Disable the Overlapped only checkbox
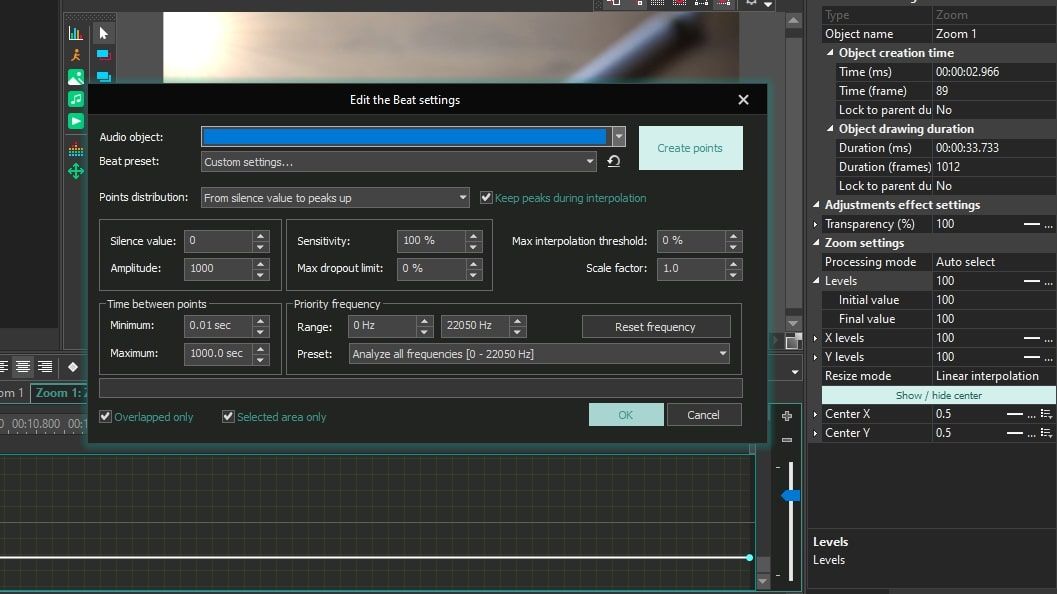 (105, 416)
